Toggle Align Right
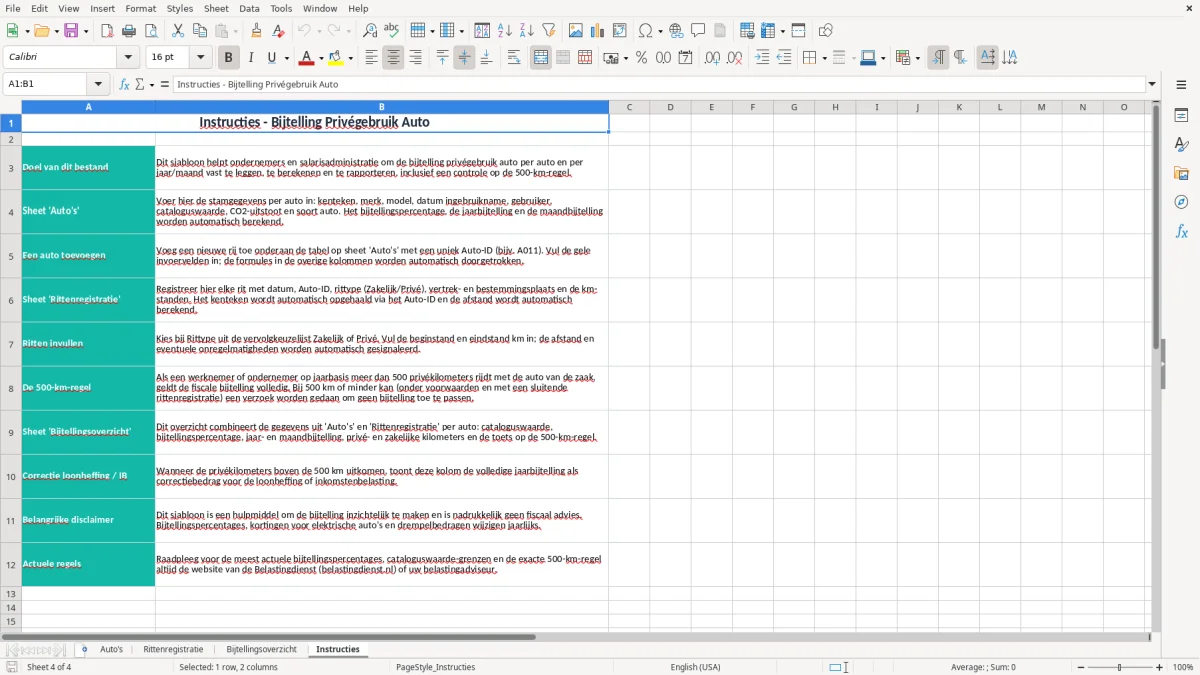This screenshot has height=675, width=1200. [x=415, y=58]
